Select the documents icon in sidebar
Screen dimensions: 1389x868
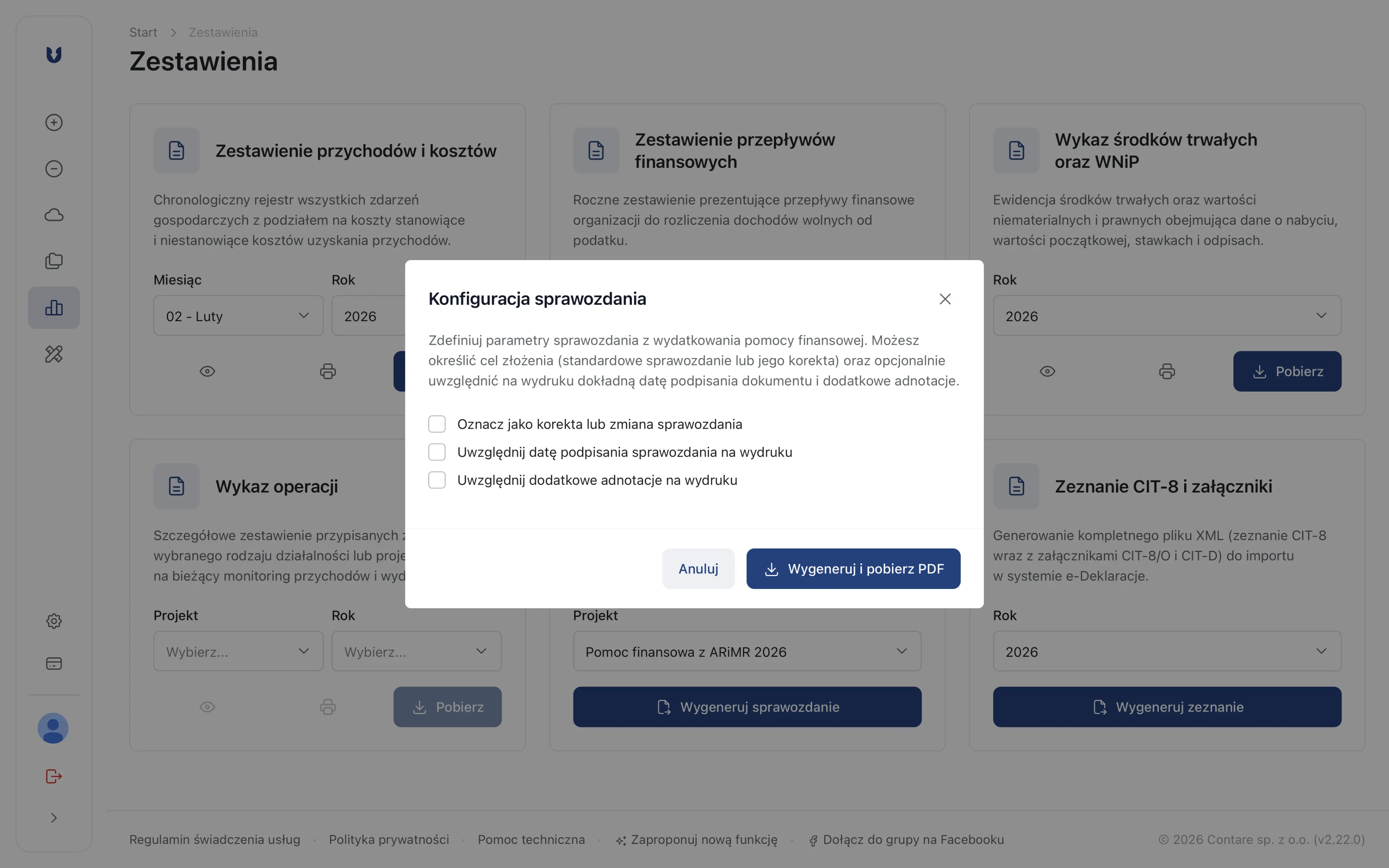53,261
